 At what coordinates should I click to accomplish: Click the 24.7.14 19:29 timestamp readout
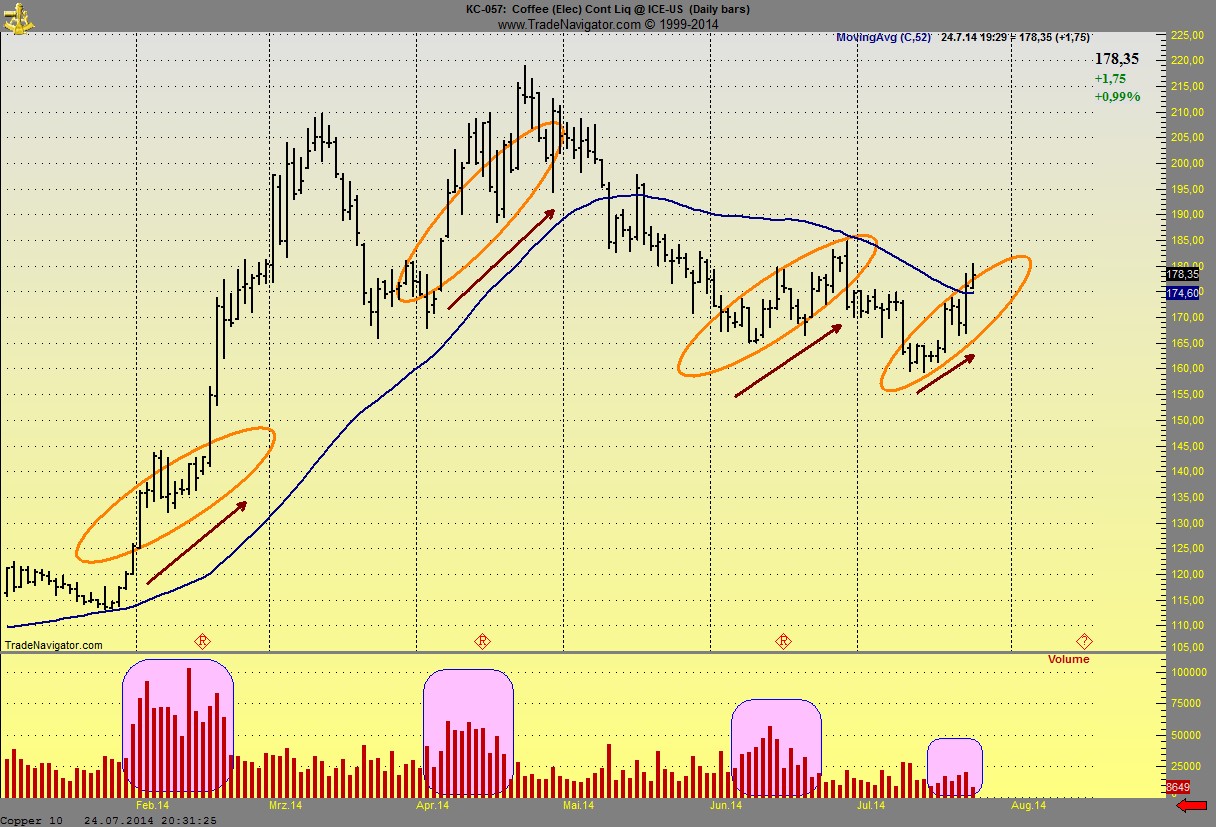coord(973,37)
